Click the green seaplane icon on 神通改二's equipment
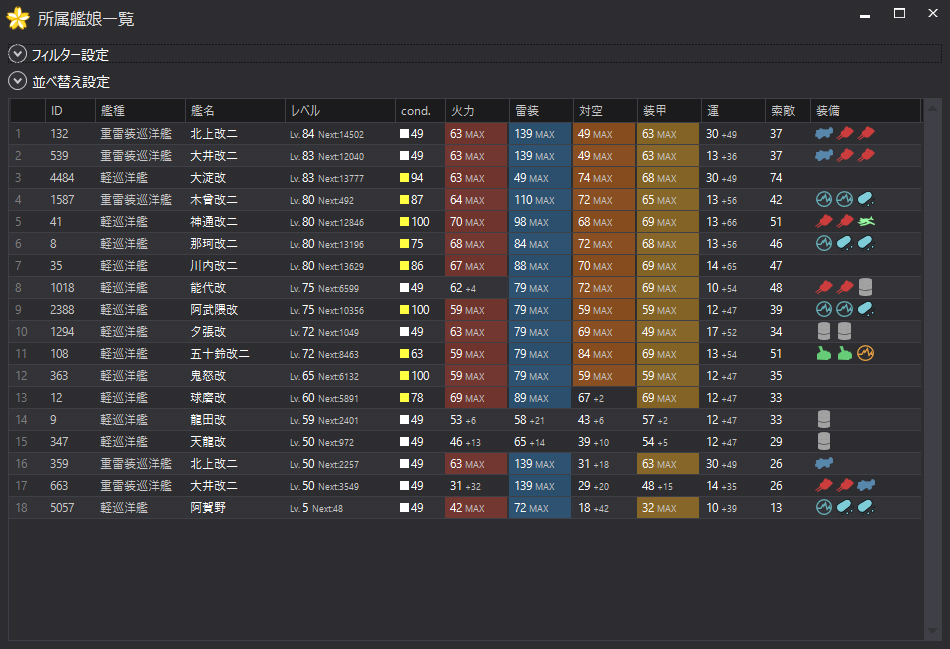 click(x=865, y=220)
